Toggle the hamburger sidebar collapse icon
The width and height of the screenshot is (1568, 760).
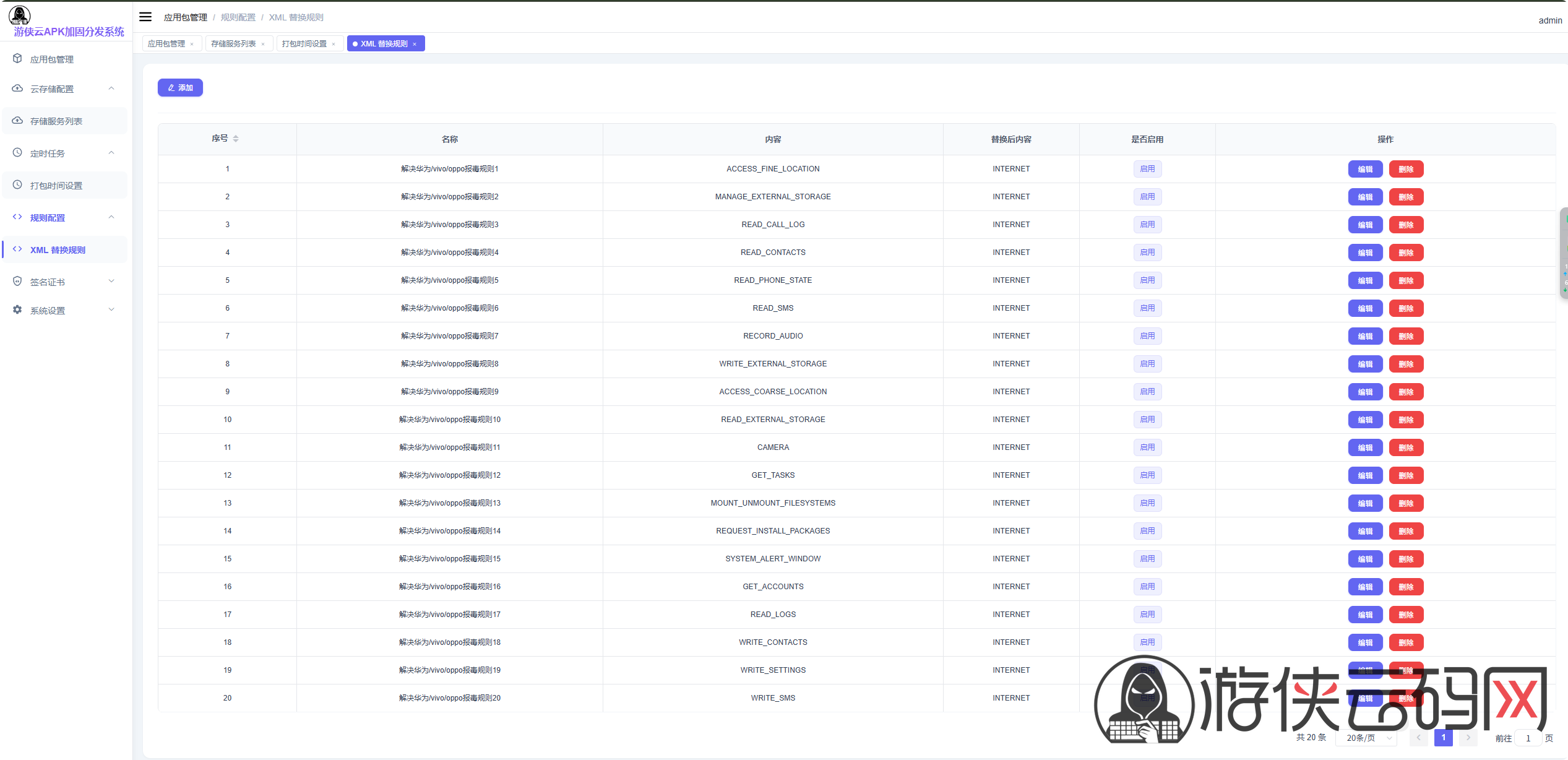145,17
